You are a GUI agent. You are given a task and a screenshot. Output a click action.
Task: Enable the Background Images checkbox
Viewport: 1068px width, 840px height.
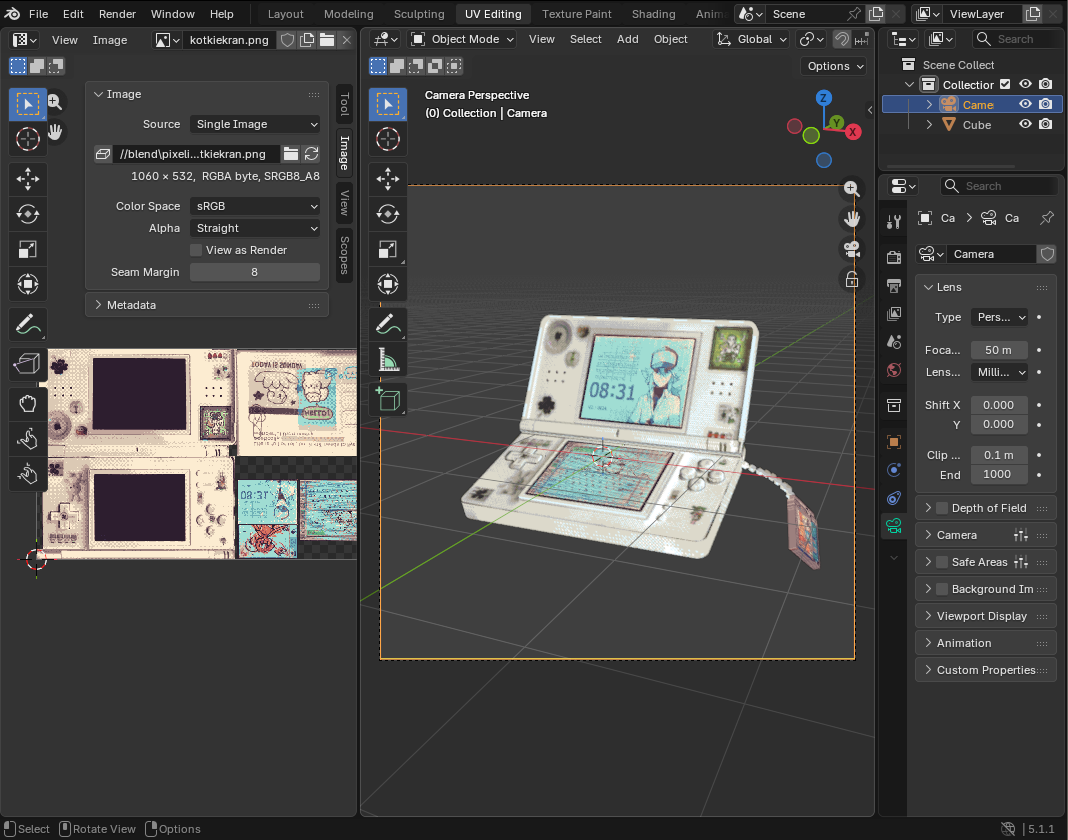coord(942,589)
